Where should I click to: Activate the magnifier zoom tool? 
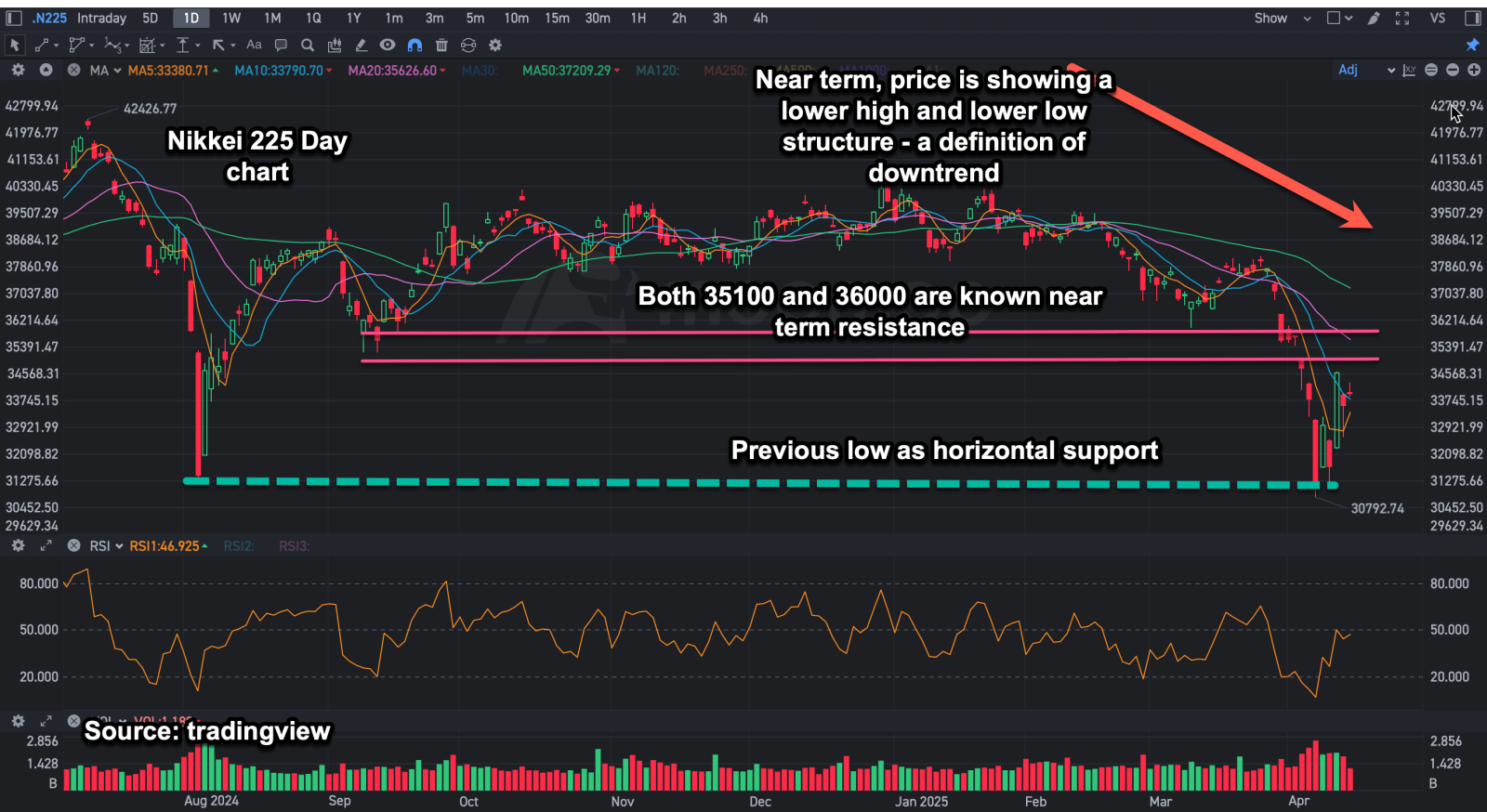pos(308,45)
